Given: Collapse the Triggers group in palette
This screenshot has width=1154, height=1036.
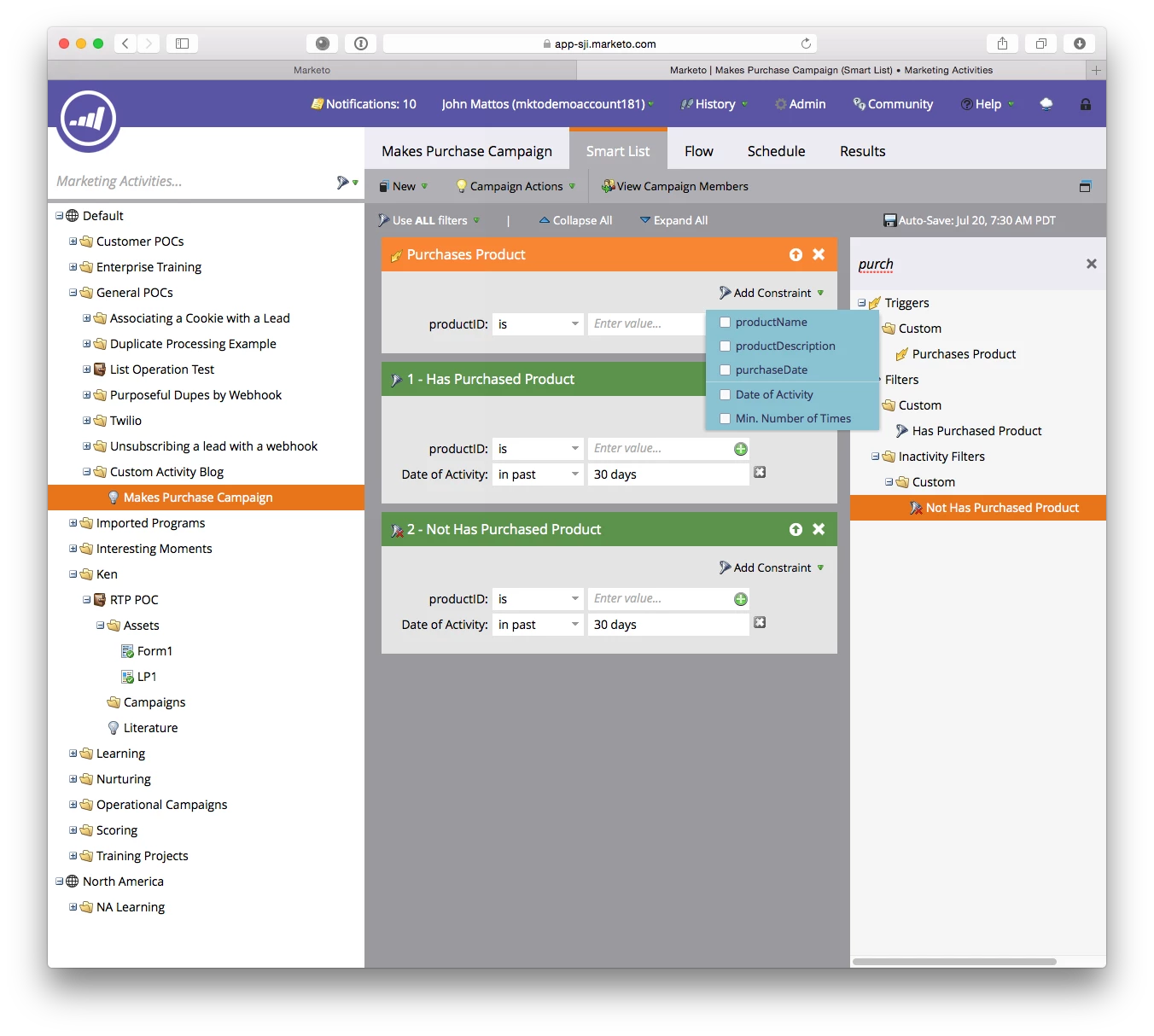Looking at the screenshot, I should click(x=861, y=303).
